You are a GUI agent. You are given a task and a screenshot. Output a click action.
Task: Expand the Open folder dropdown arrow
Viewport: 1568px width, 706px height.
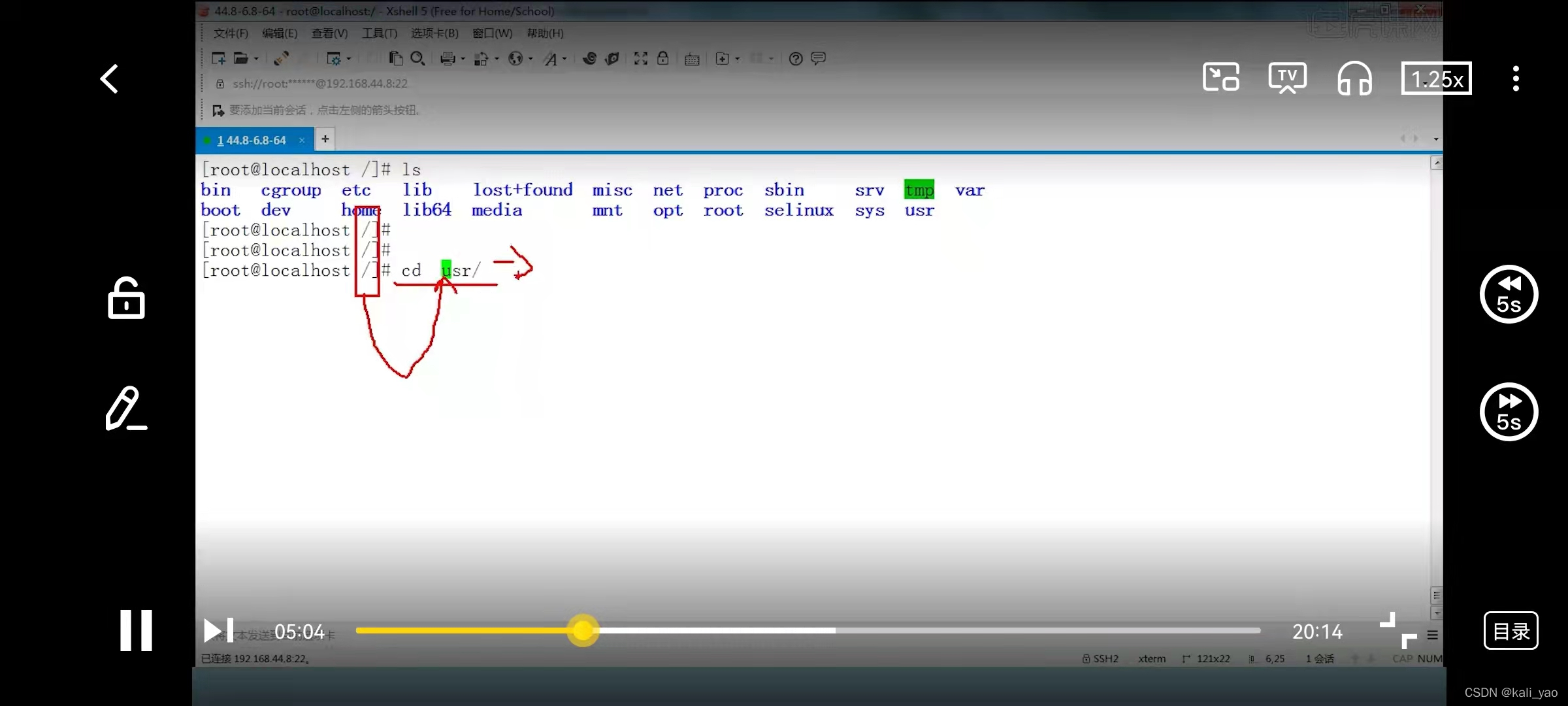point(256,59)
